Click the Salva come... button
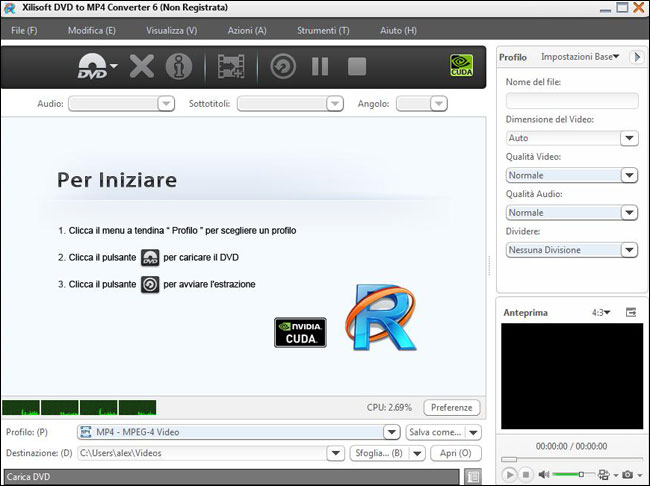The width and height of the screenshot is (650, 486). 435,433
